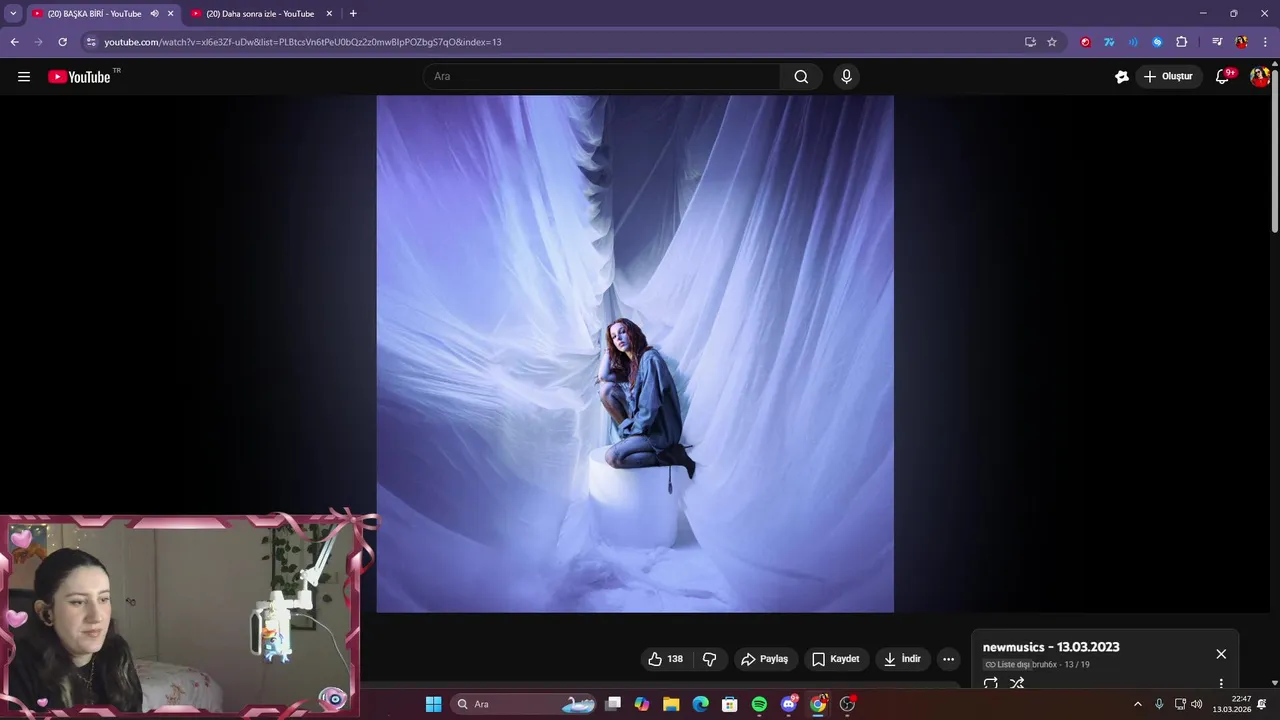The image size is (1280, 720).
Task: Close the Daha sonra izle tab
Action: click(329, 14)
